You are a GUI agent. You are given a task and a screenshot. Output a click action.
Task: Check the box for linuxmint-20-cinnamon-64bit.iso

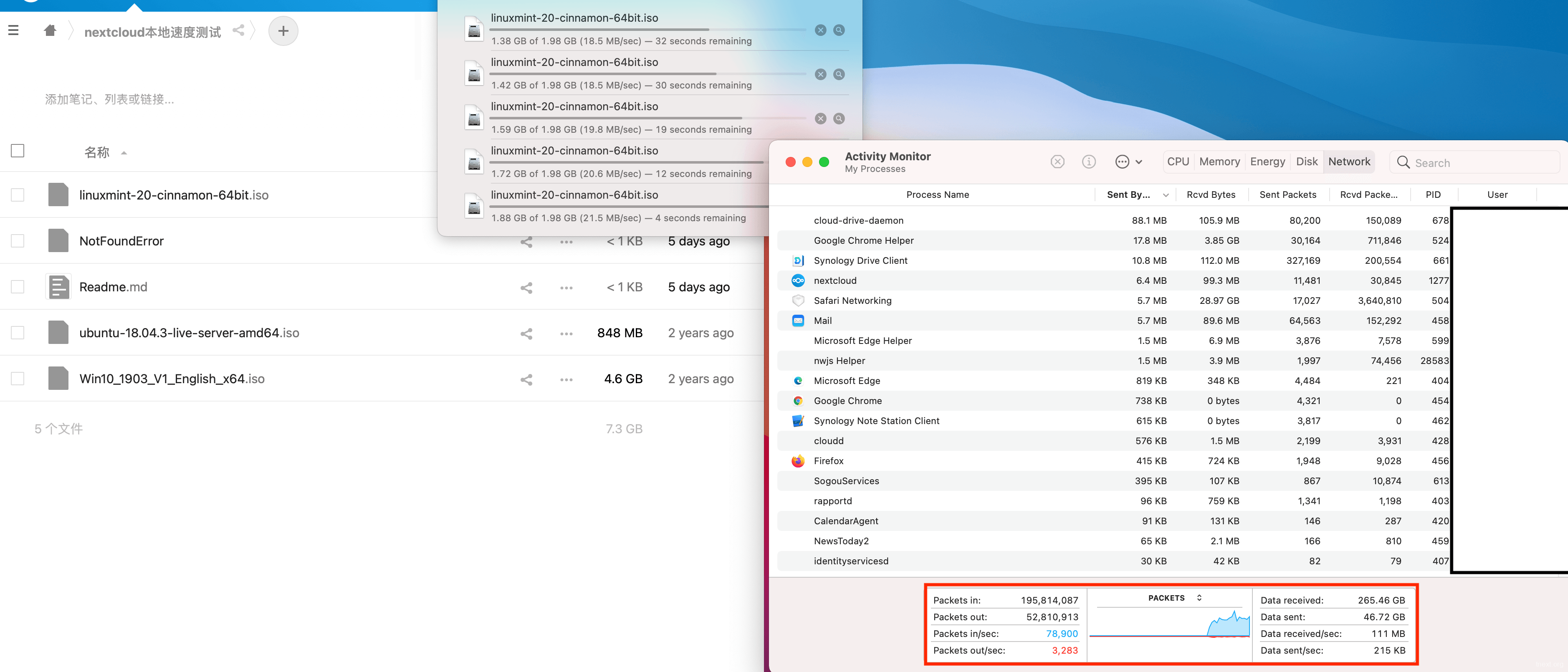(x=18, y=195)
